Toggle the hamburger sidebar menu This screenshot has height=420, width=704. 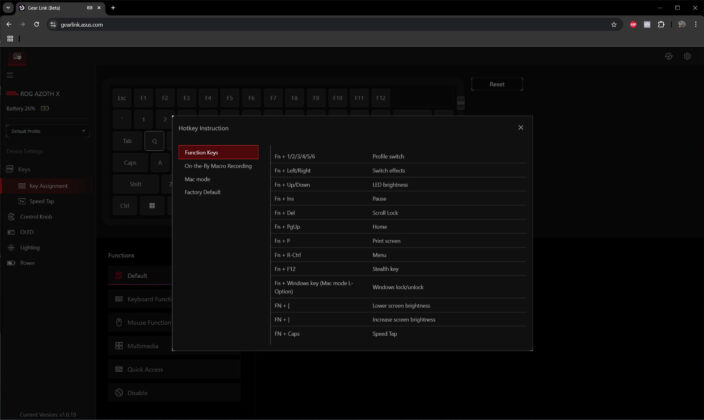[10, 75]
